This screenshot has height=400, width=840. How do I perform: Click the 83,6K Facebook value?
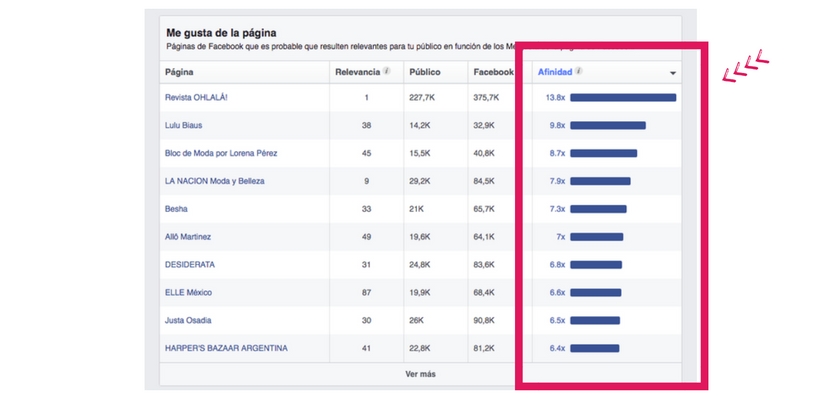coord(484,265)
